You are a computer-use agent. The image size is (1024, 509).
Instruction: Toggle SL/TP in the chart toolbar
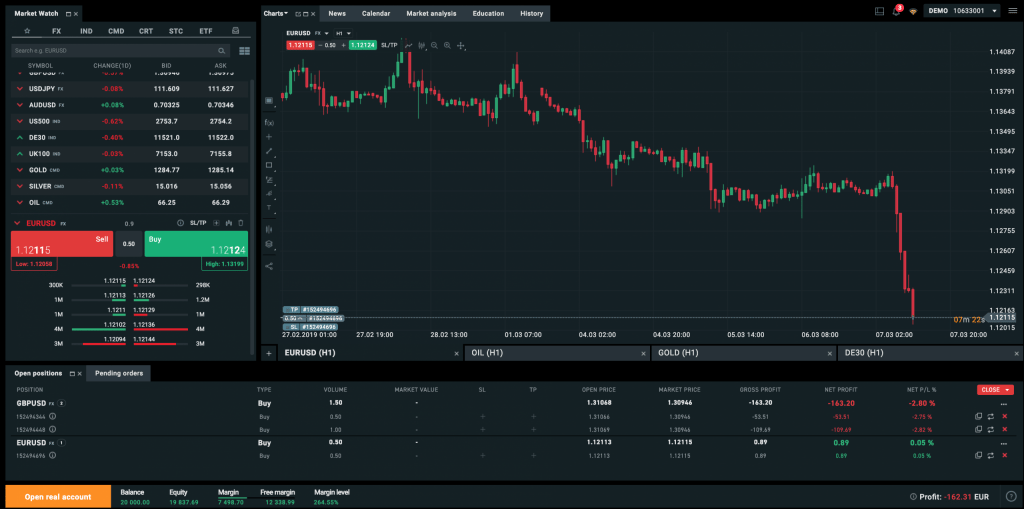[x=389, y=45]
